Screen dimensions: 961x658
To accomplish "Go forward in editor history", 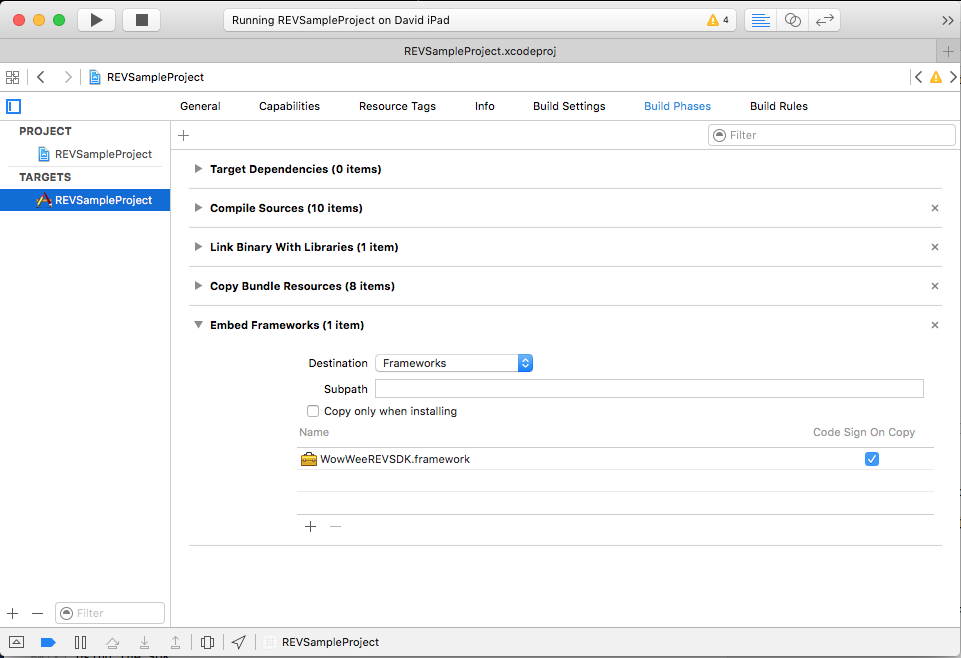I will click(x=68, y=77).
